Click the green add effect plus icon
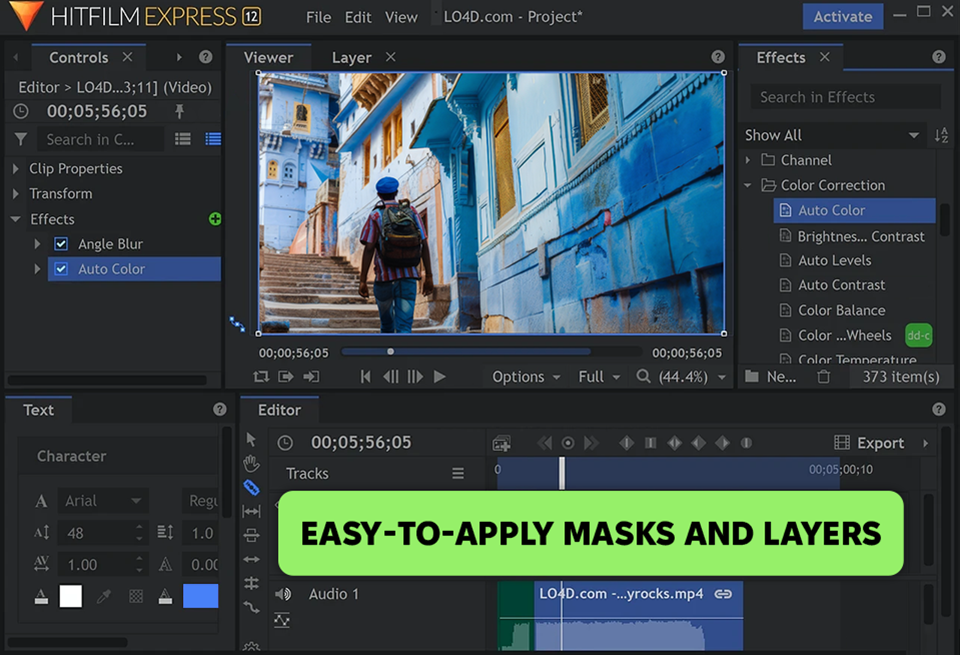Screen dimensions: 960x655 [214, 219]
